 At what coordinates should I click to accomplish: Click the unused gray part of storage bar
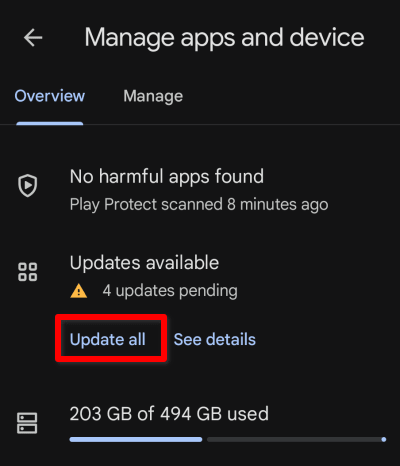click(x=294, y=440)
